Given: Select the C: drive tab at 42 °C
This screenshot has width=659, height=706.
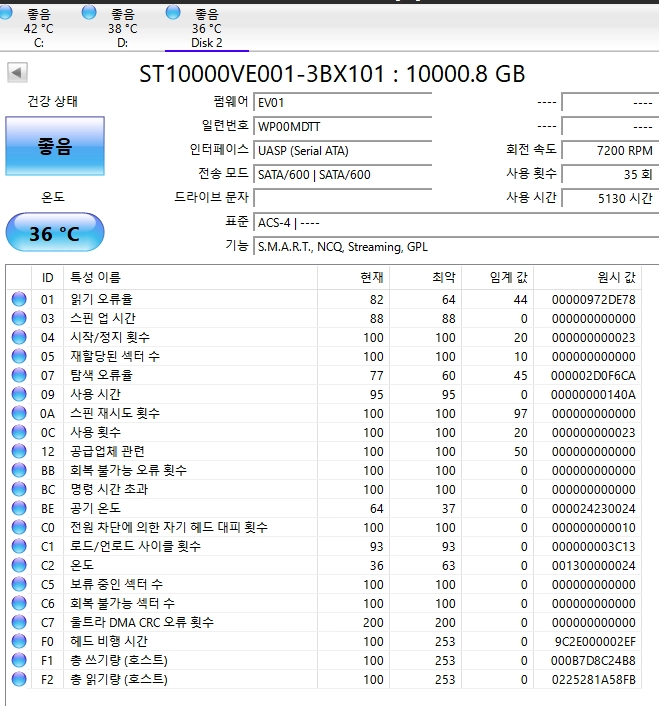Looking at the screenshot, I should pyautogui.click(x=38, y=28).
